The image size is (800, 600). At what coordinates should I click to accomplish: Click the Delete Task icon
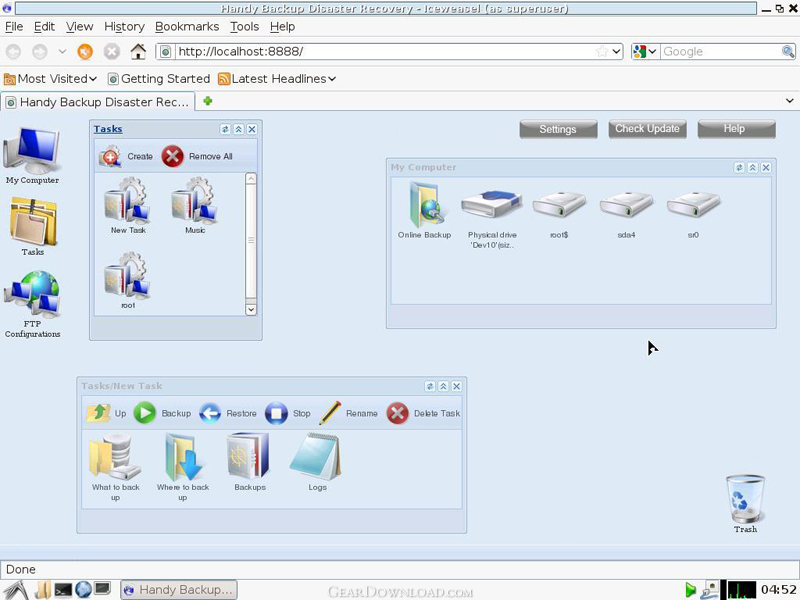397,413
